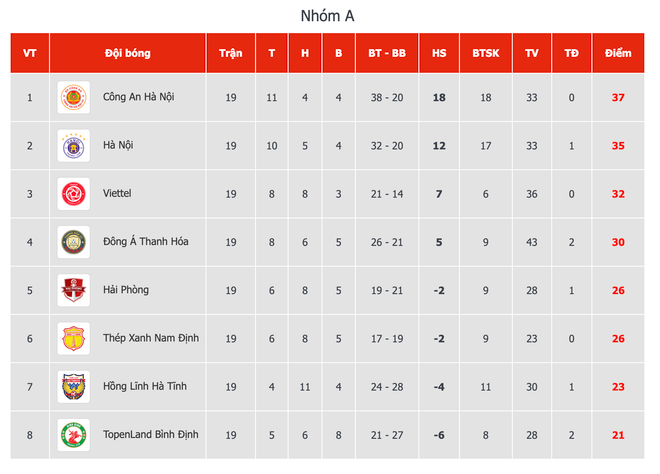660x474 pixels.
Task: Click the Viettel club logo
Action: 73,194
